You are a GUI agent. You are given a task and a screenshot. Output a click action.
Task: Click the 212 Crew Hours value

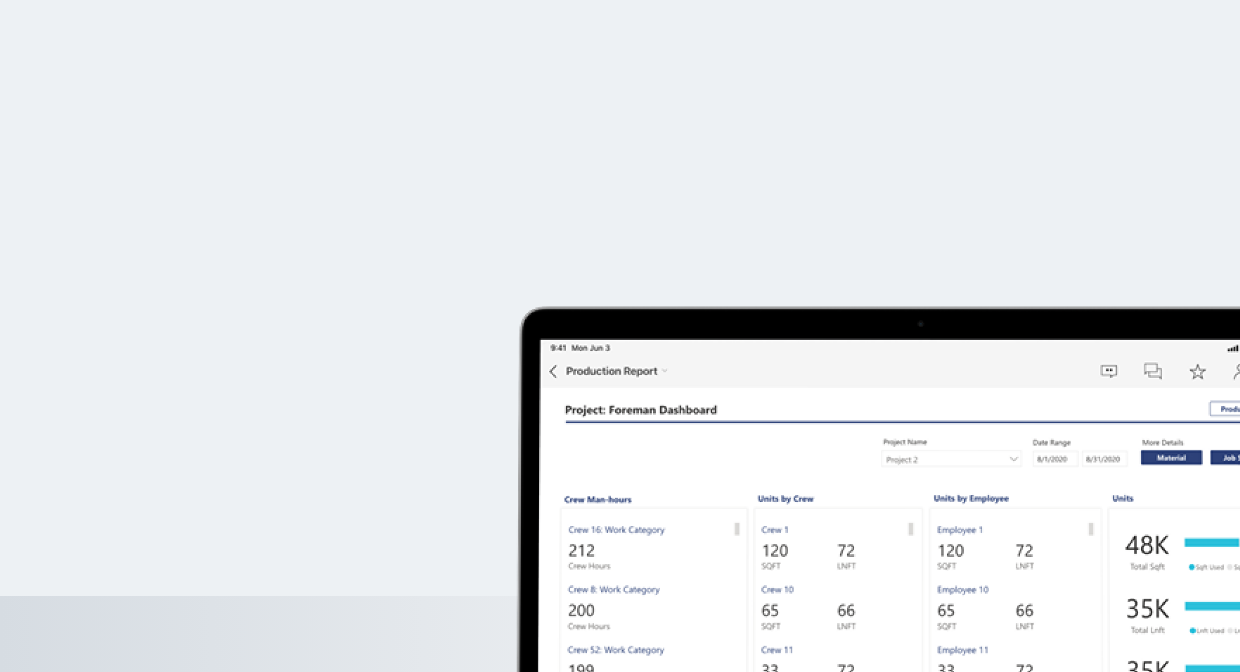tap(581, 551)
